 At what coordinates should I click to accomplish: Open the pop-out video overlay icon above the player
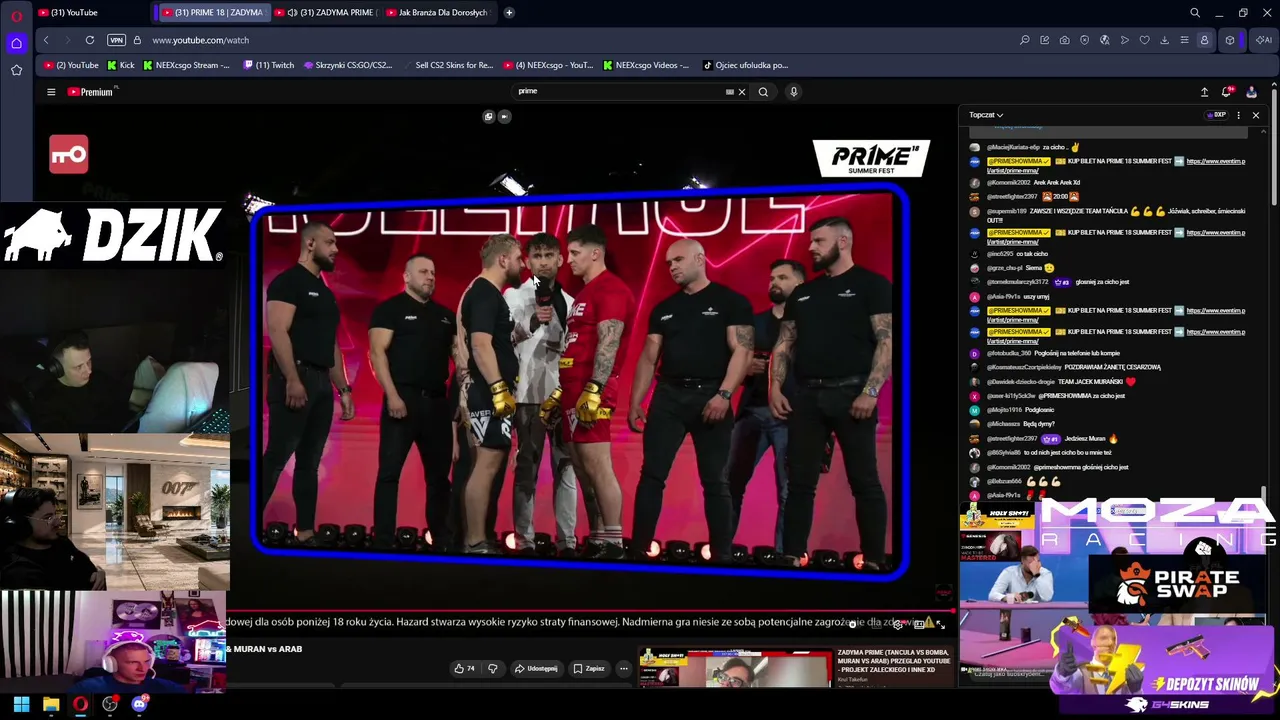click(488, 116)
